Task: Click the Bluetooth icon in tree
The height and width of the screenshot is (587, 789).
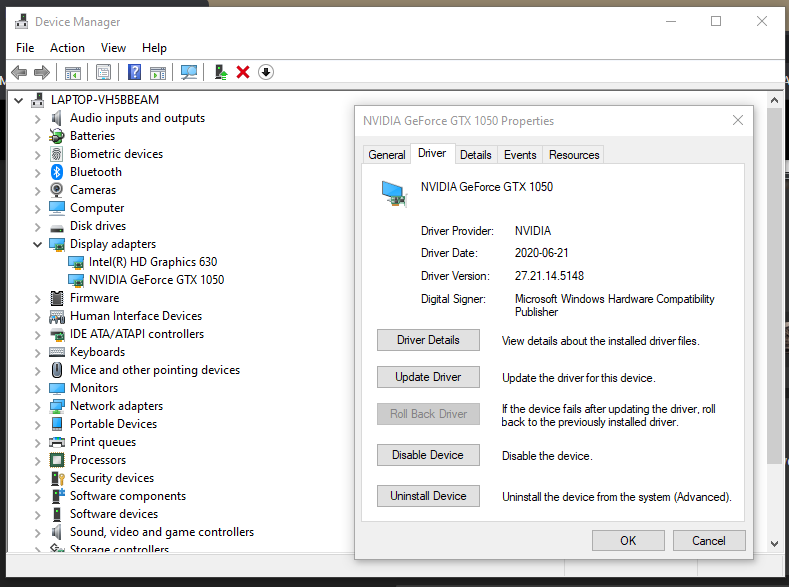Action: point(57,172)
